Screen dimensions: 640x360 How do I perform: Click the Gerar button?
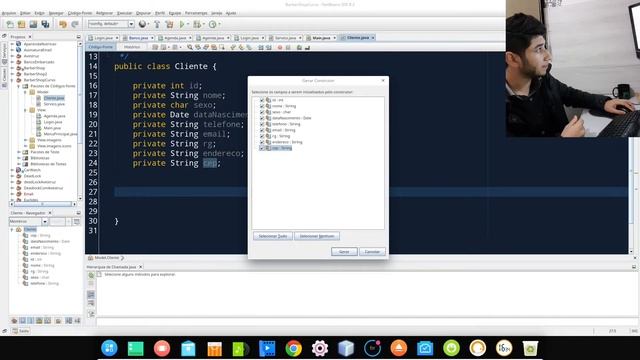click(344, 252)
